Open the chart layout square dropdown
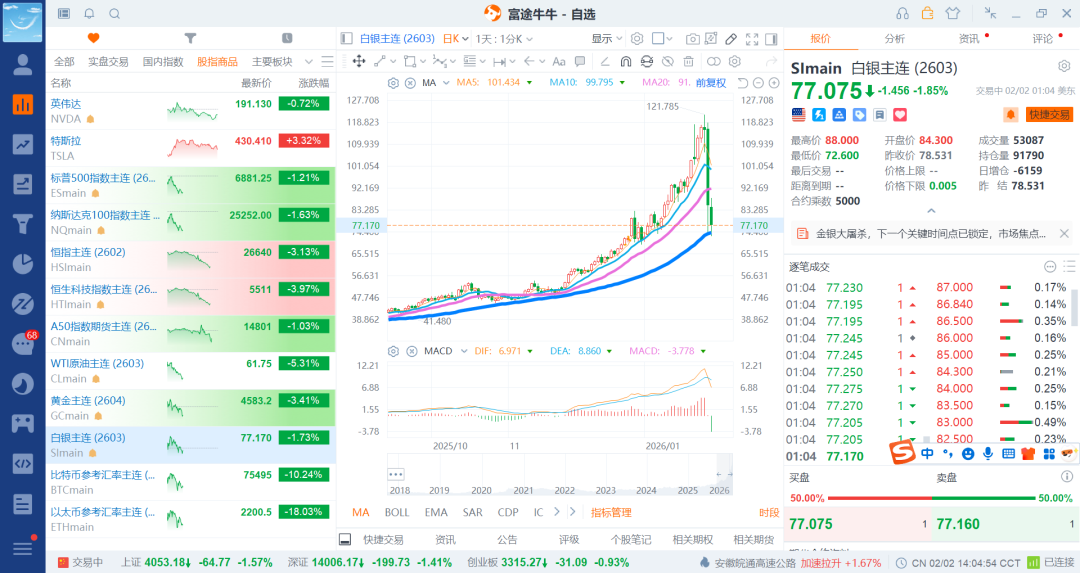The height and width of the screenshot is (573, 1080). tap(662, 39)
